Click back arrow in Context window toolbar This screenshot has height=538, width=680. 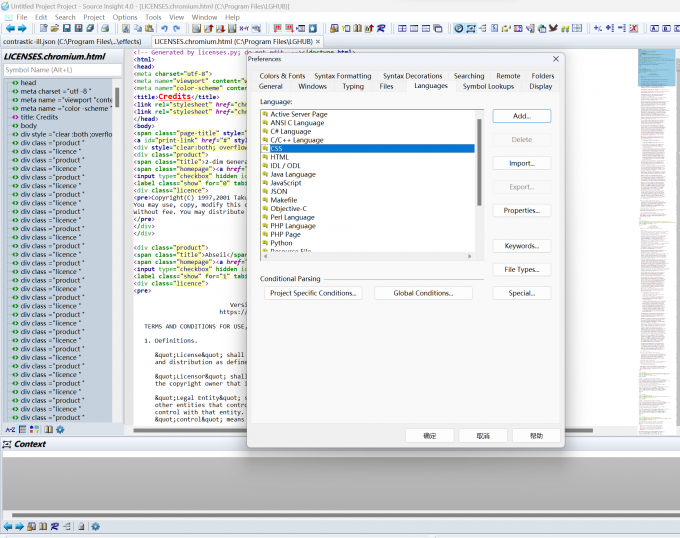(x=8, y=526)
